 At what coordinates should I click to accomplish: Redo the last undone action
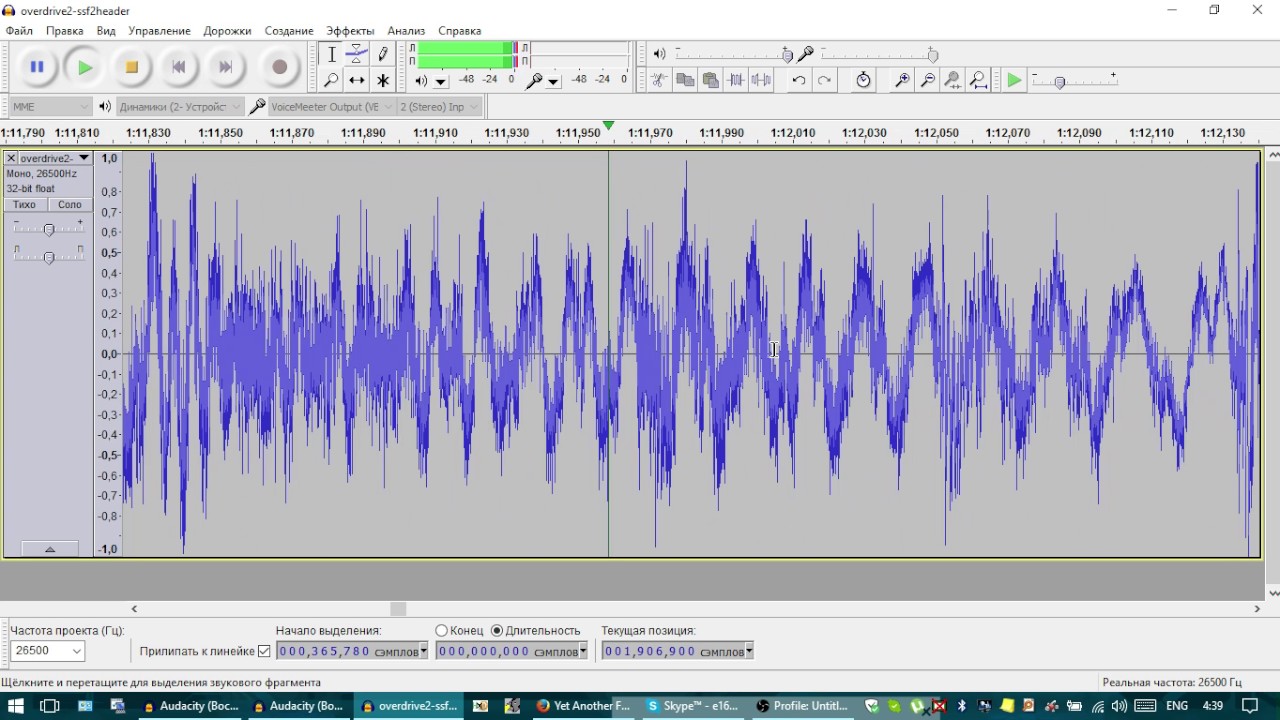(x=824, y=80)
